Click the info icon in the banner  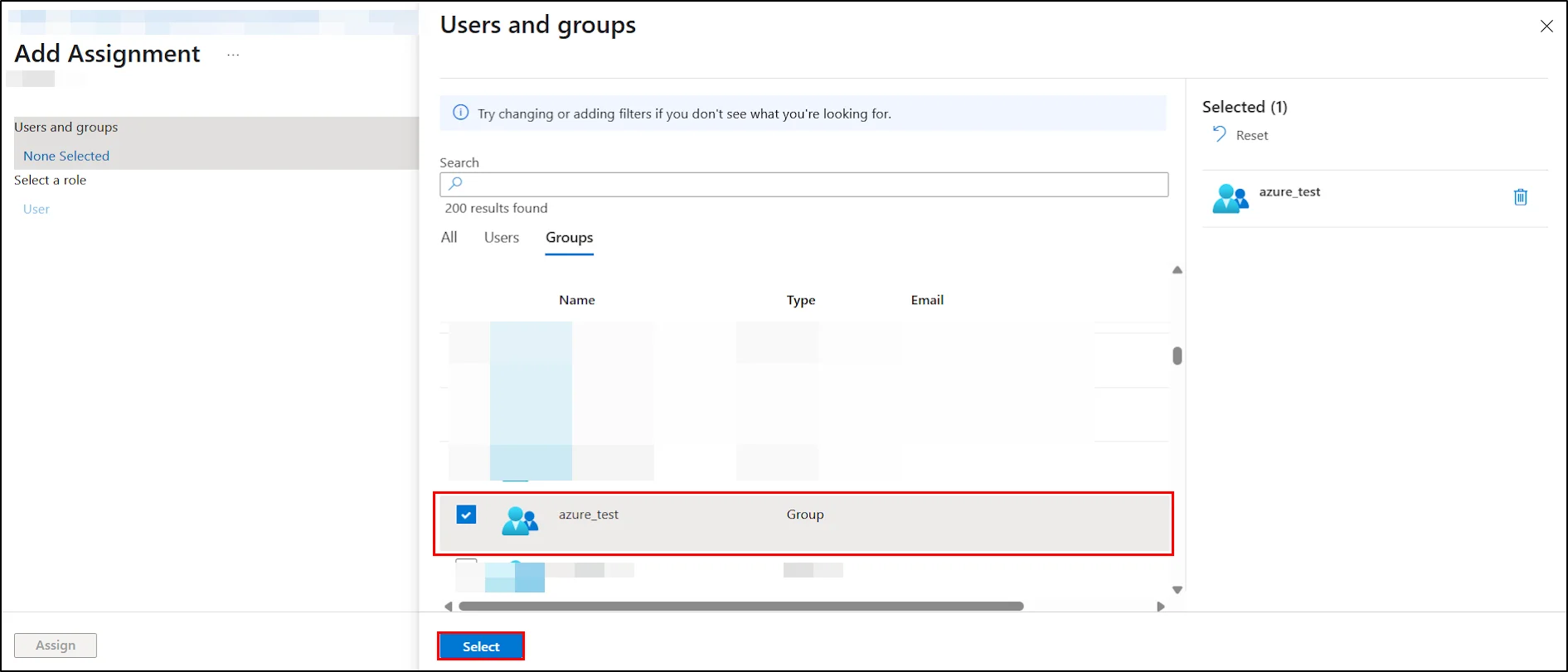[x=460, y=113]
